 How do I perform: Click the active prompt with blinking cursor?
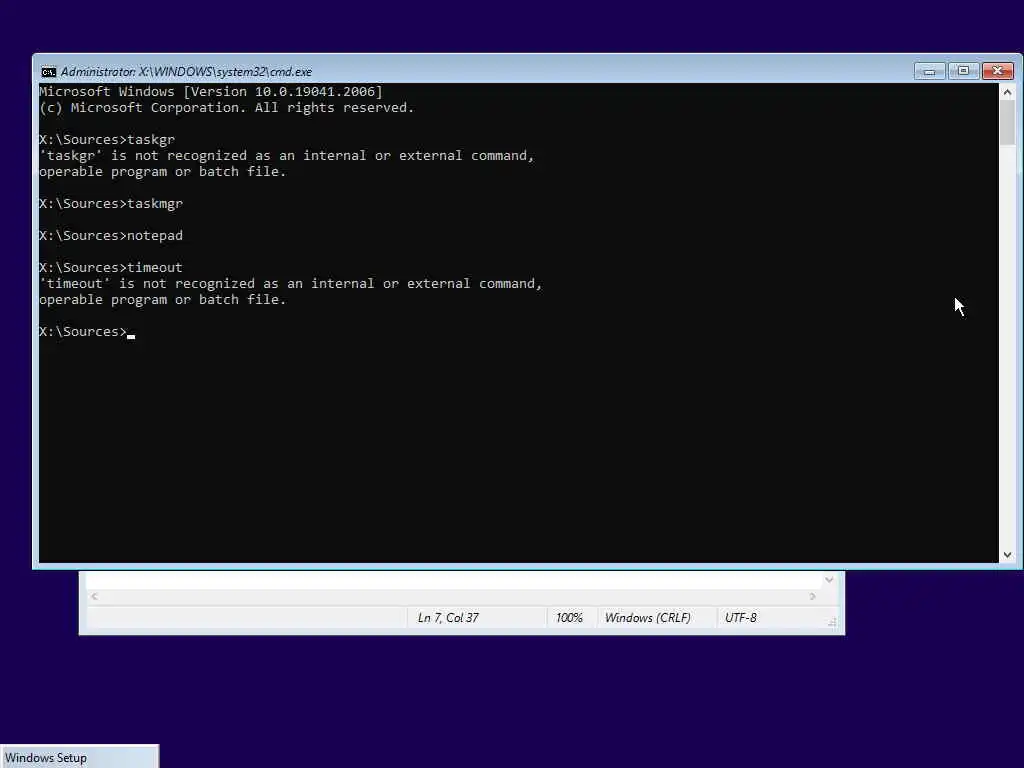87,332
